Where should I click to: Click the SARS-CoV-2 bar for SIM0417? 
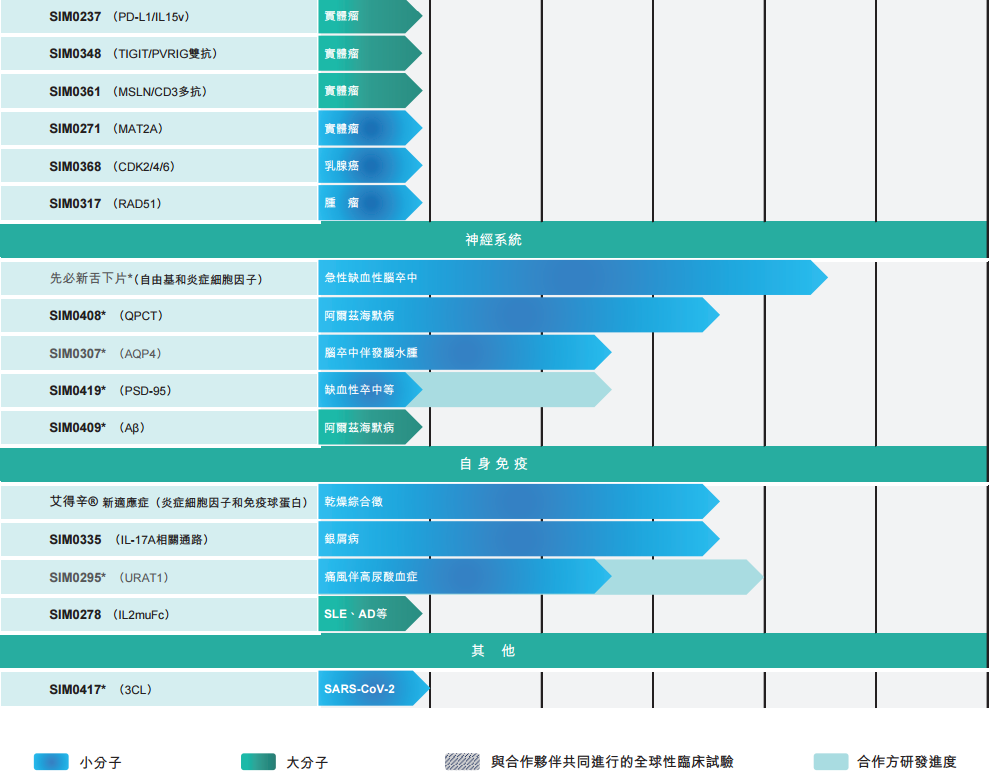click(x=371, y=689)
